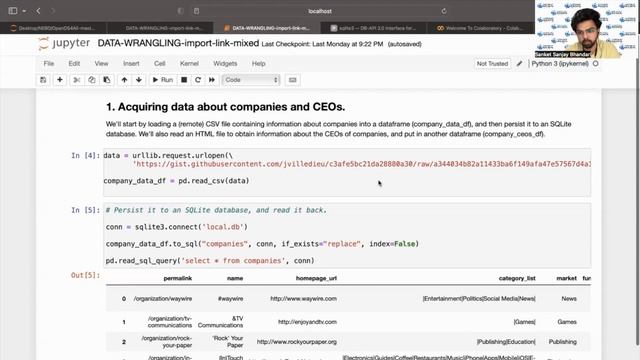The width and height of the screenshot is (640, 360).
Task: Click the pencil edit icon
Action: [x=519, y=64]
